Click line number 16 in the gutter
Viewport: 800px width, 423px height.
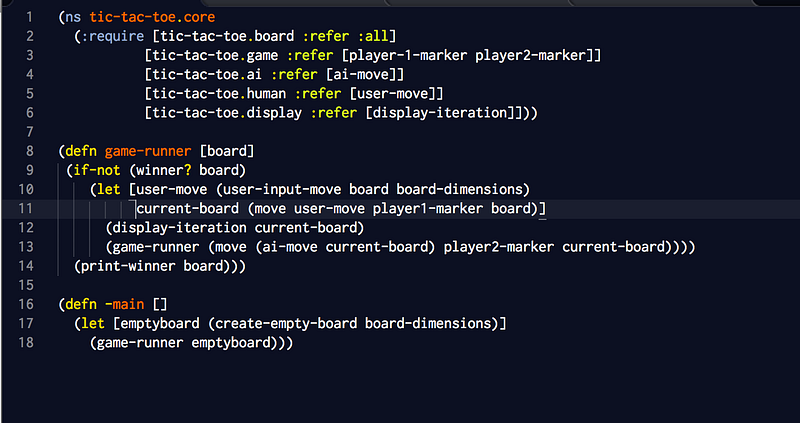[x=25, y=305]
